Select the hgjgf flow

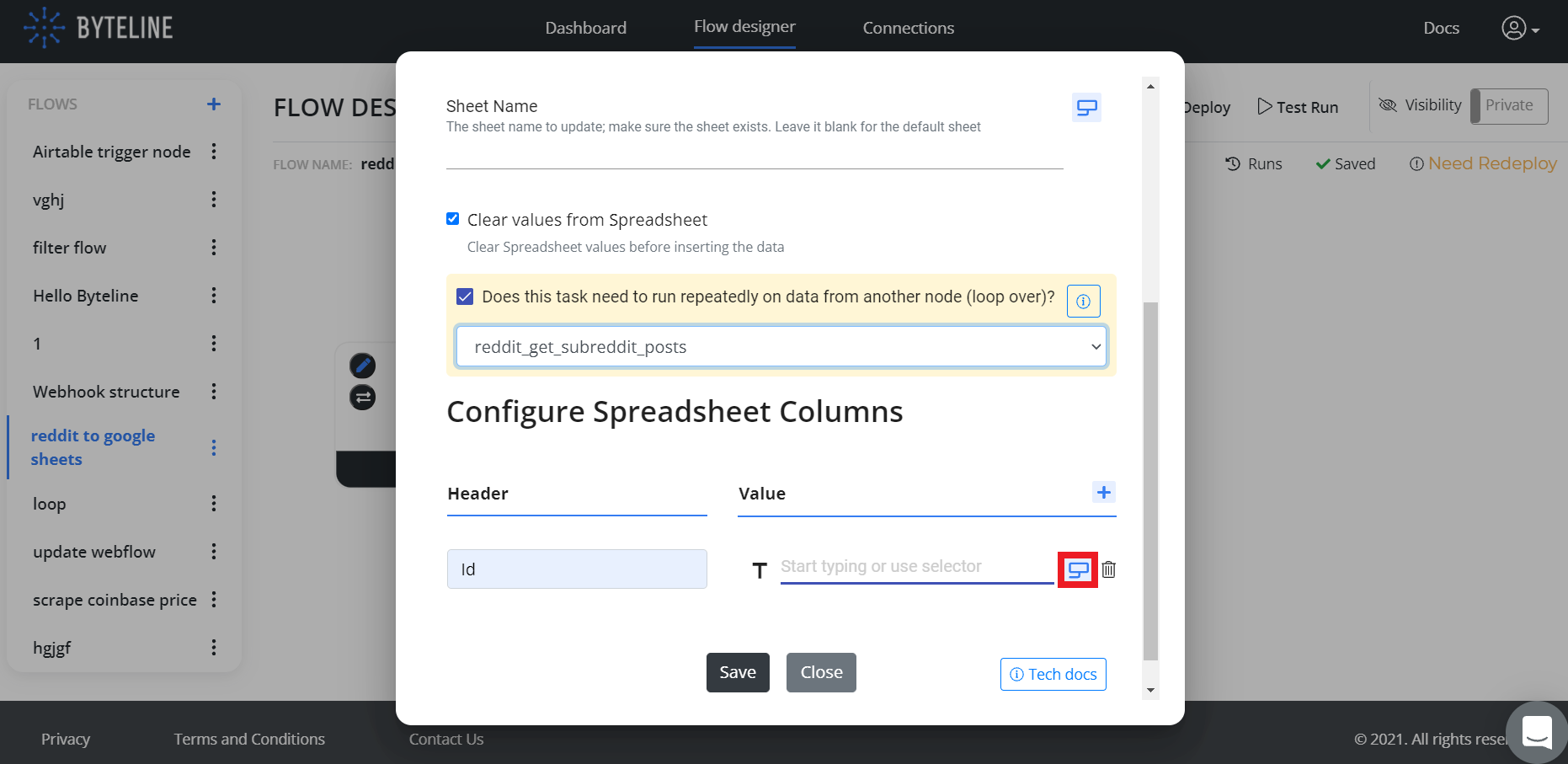click(x=52, y=648)
